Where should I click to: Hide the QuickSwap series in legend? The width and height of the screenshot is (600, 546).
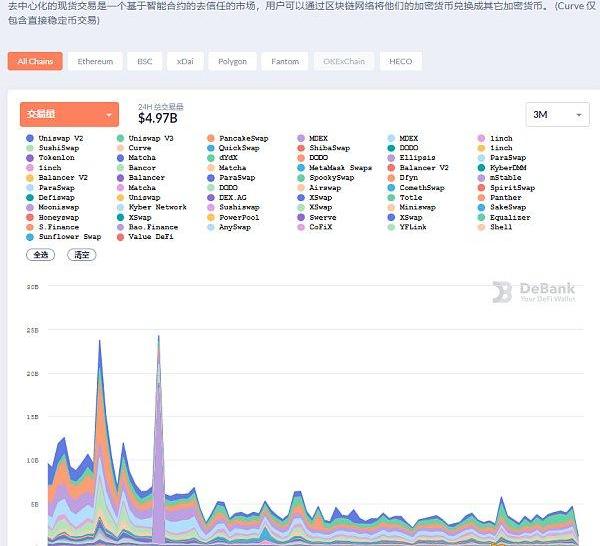click(x=238, y=148)
